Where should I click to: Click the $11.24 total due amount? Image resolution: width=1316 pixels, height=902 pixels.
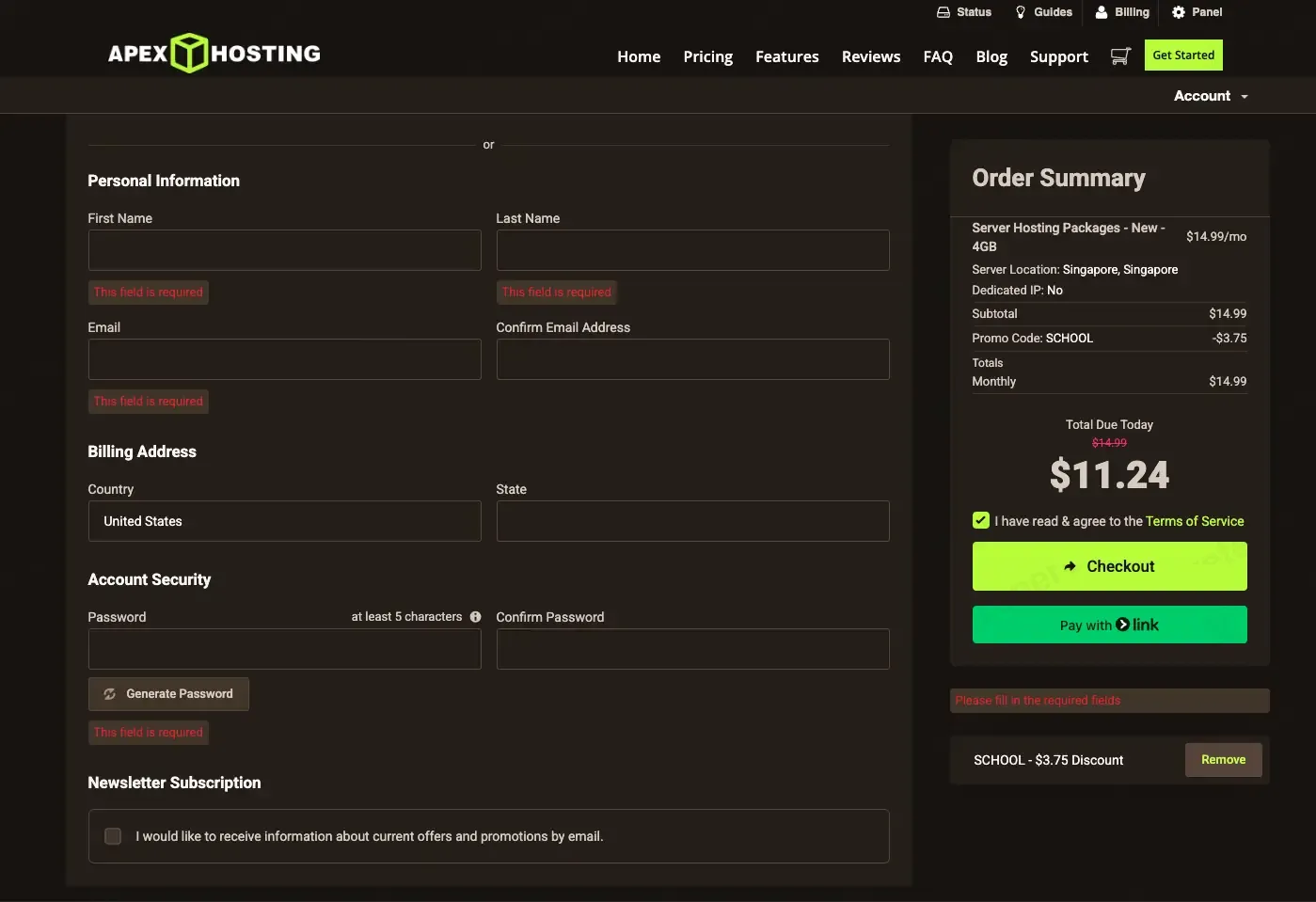(x=1110, y=475)
